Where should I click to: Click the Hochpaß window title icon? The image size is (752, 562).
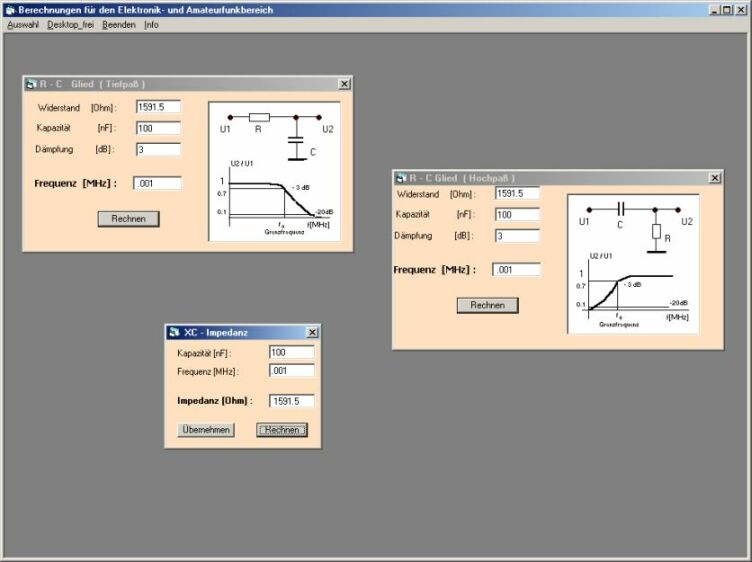pos(401,177)
